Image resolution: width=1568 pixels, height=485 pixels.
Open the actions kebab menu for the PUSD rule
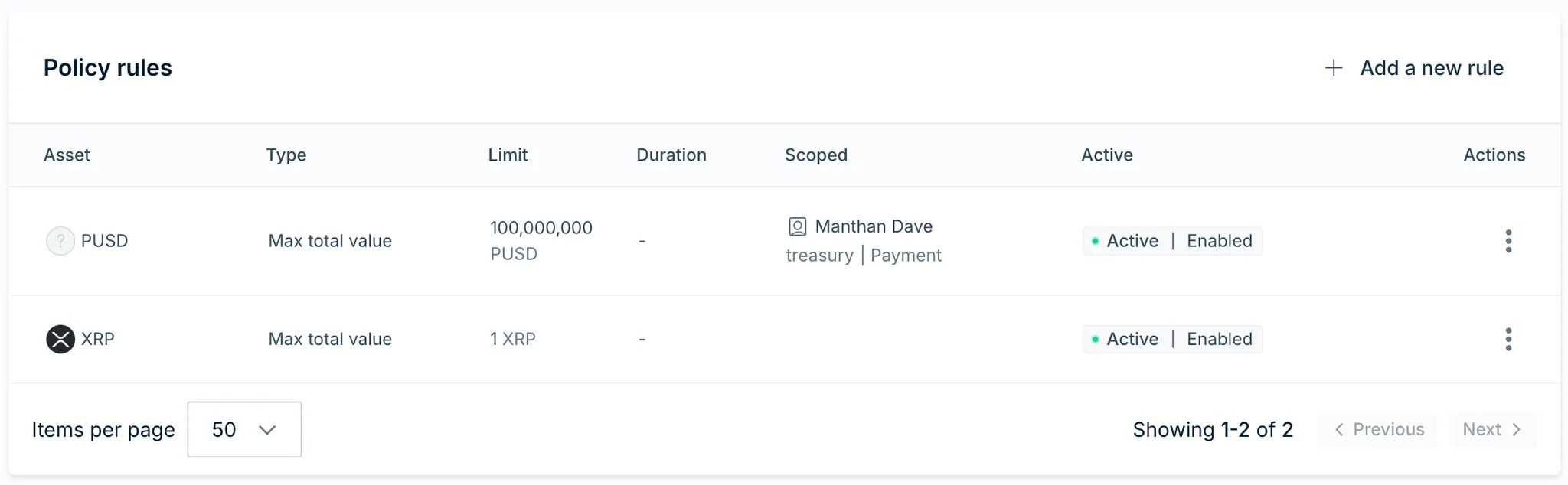pos(1508,241)
